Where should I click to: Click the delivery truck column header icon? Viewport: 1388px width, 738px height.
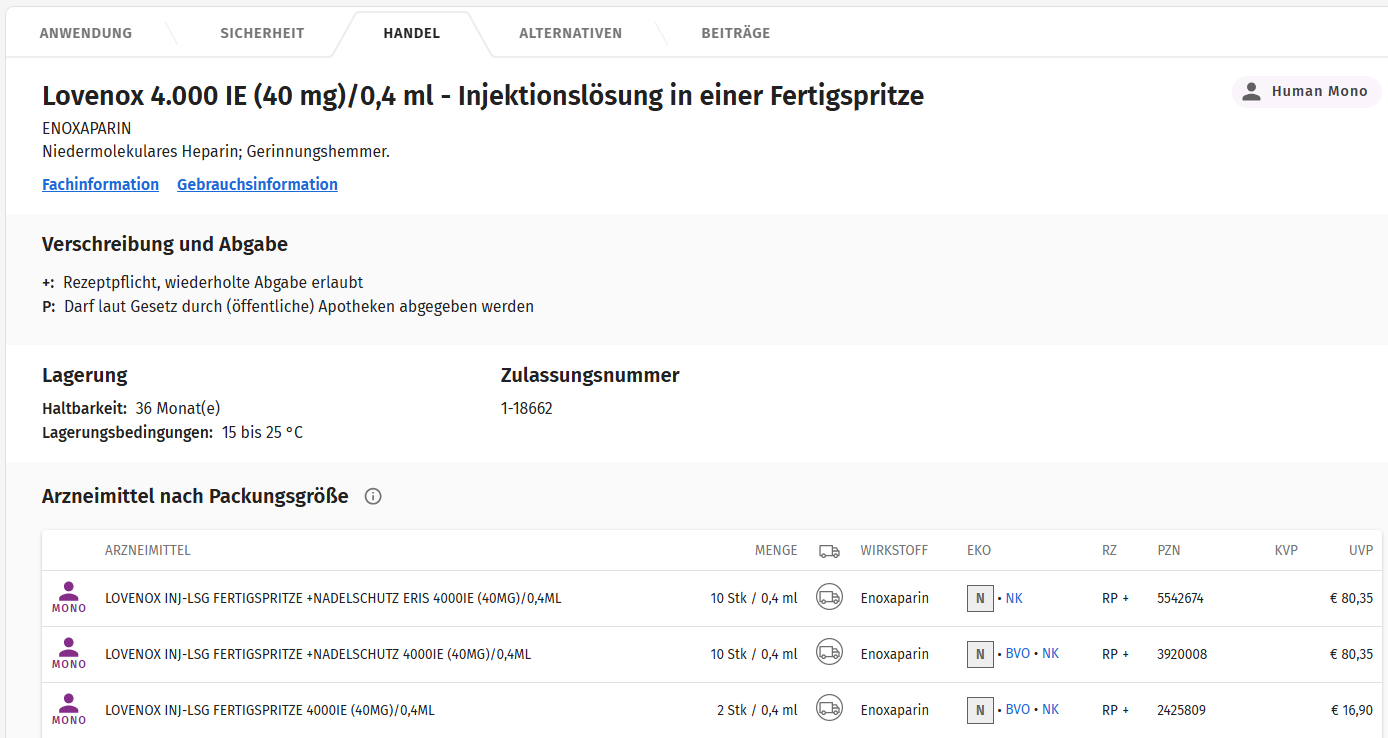tap(829, 551)
